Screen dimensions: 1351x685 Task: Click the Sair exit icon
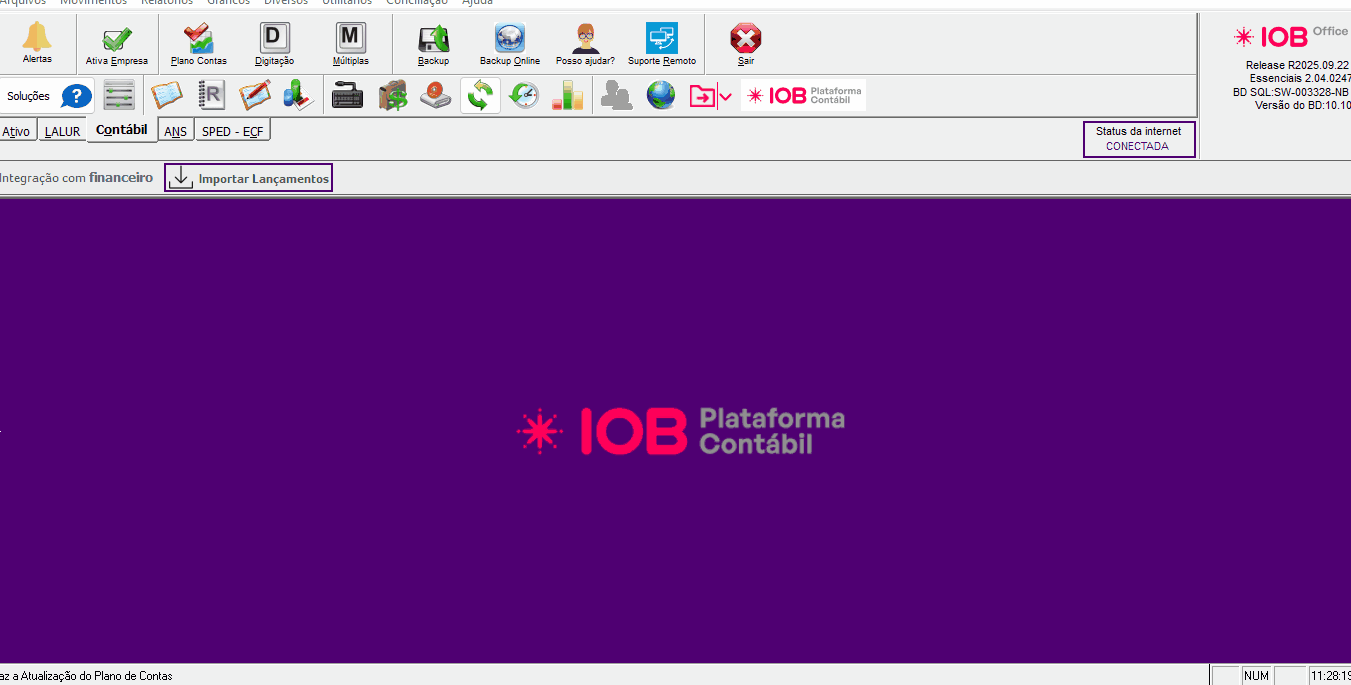(x=745, y=42)
